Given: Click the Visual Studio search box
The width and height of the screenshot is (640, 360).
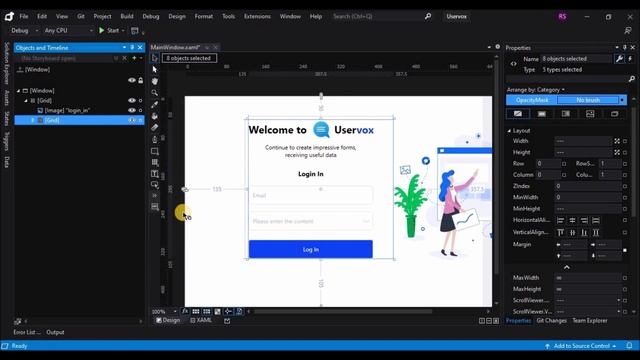Looking at the screenshot, I should click(382, 16).
